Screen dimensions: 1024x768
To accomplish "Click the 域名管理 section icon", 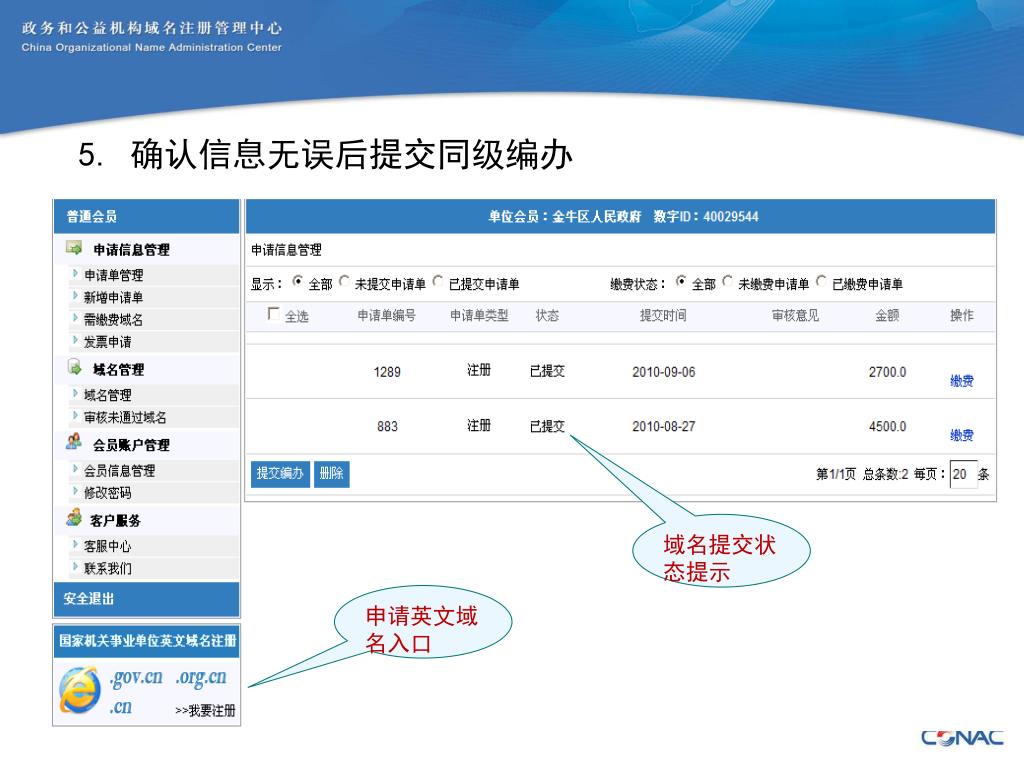I will click(x=74, y=368).
